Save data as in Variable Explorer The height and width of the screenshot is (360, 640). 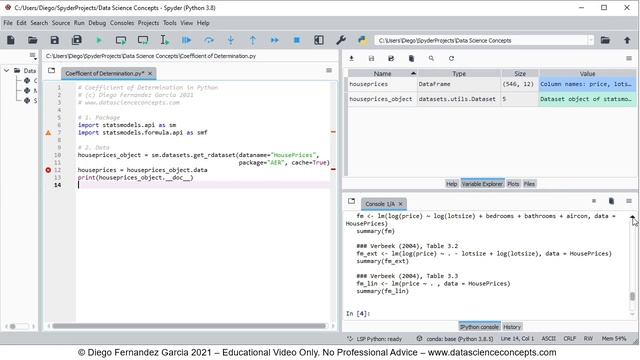(391, 59)
